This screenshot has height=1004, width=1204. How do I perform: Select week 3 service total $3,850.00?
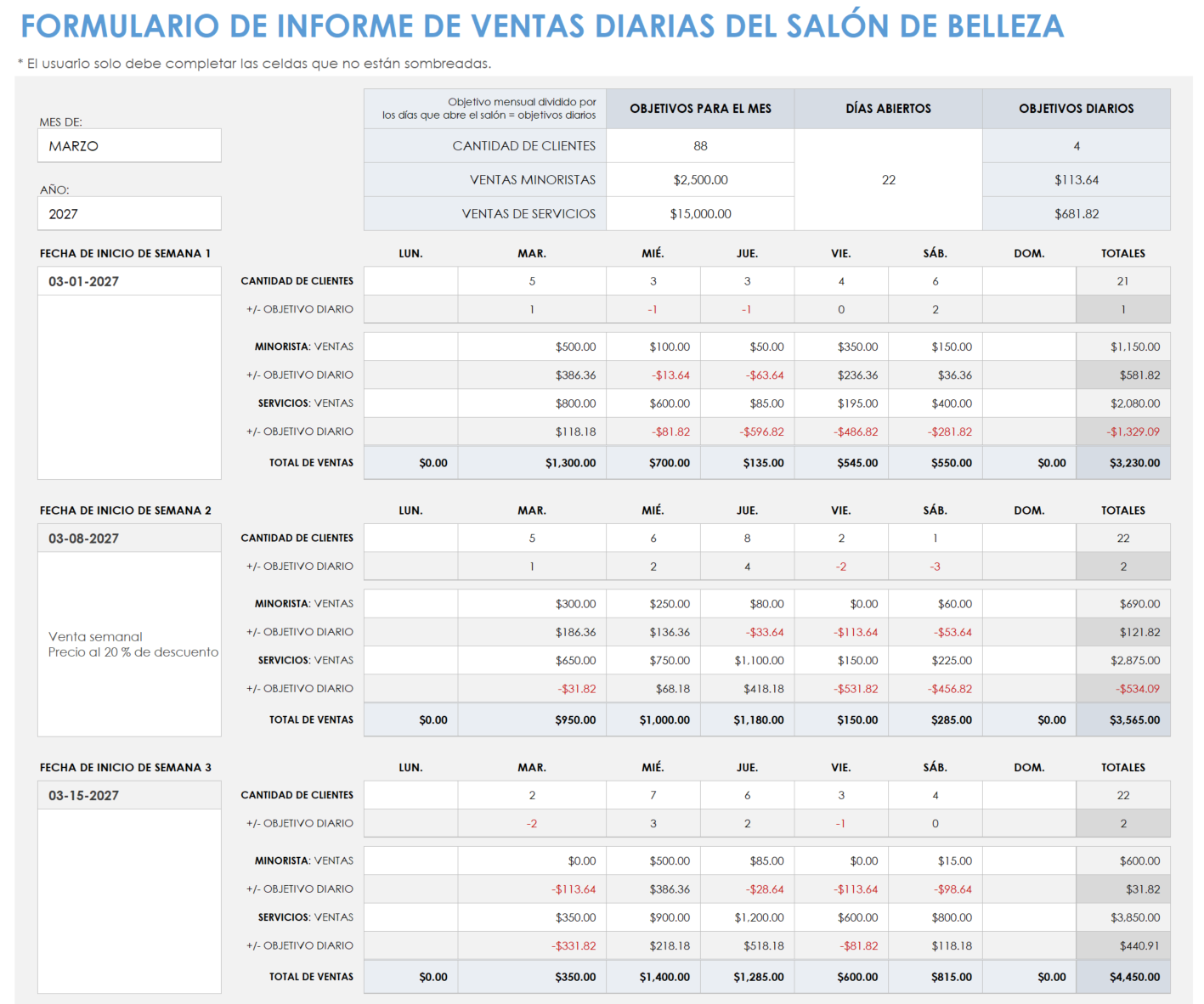(x=1123, y=917)
